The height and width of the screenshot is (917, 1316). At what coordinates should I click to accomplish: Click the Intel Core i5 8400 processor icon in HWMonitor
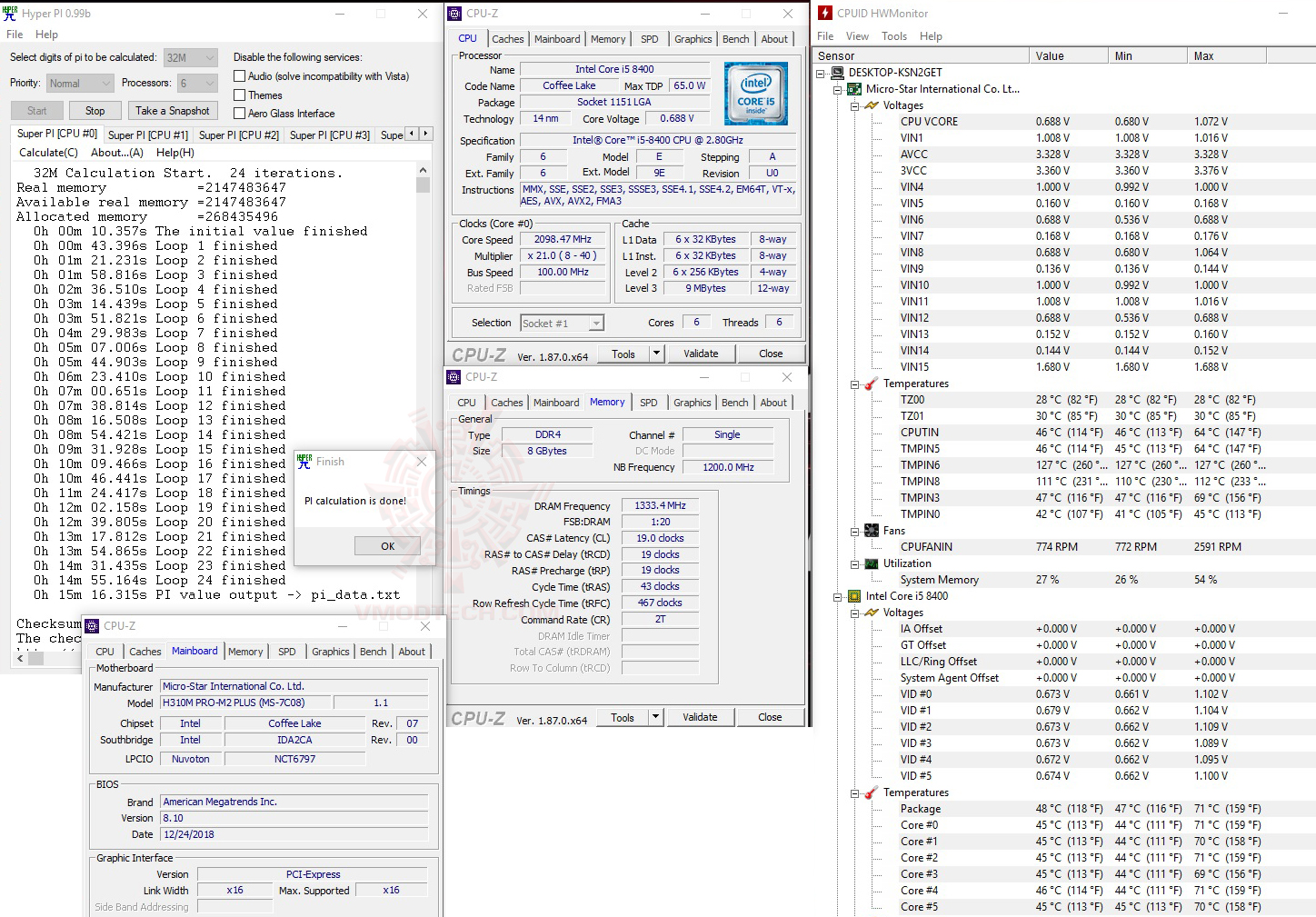point(854,596)
